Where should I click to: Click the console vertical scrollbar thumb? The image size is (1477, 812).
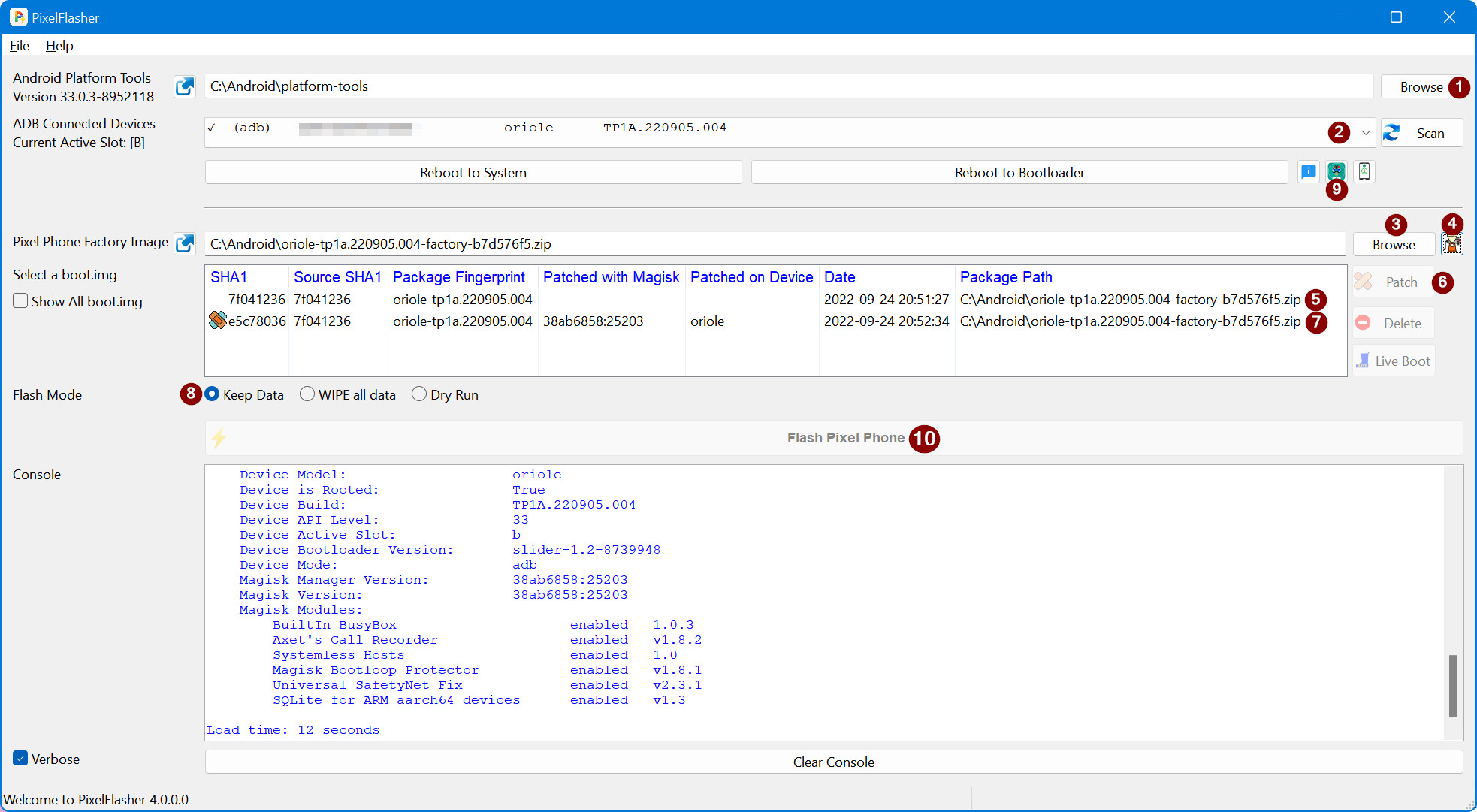tap(1453, 686)
